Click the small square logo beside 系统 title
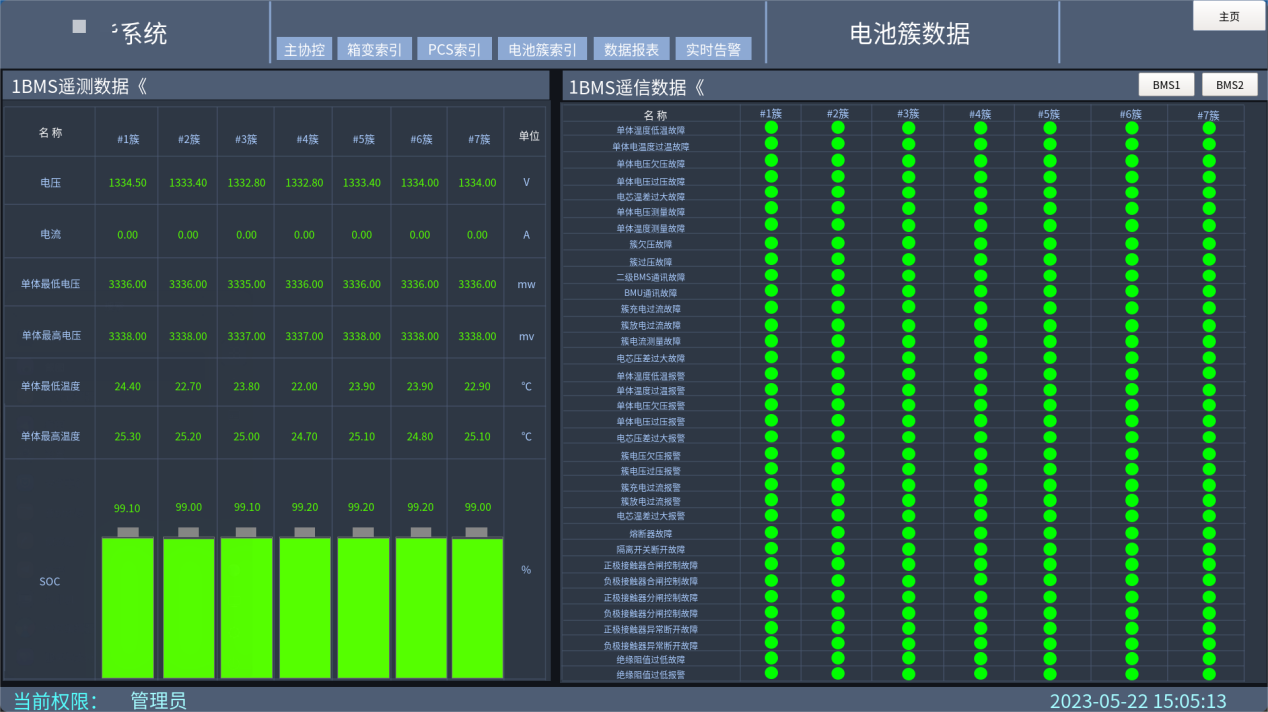 click(x=79, y=27)
